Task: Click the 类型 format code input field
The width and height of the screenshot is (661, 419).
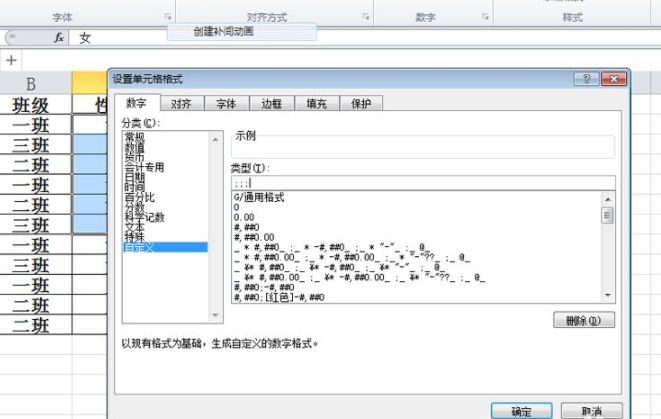Action: coord(423,183)
